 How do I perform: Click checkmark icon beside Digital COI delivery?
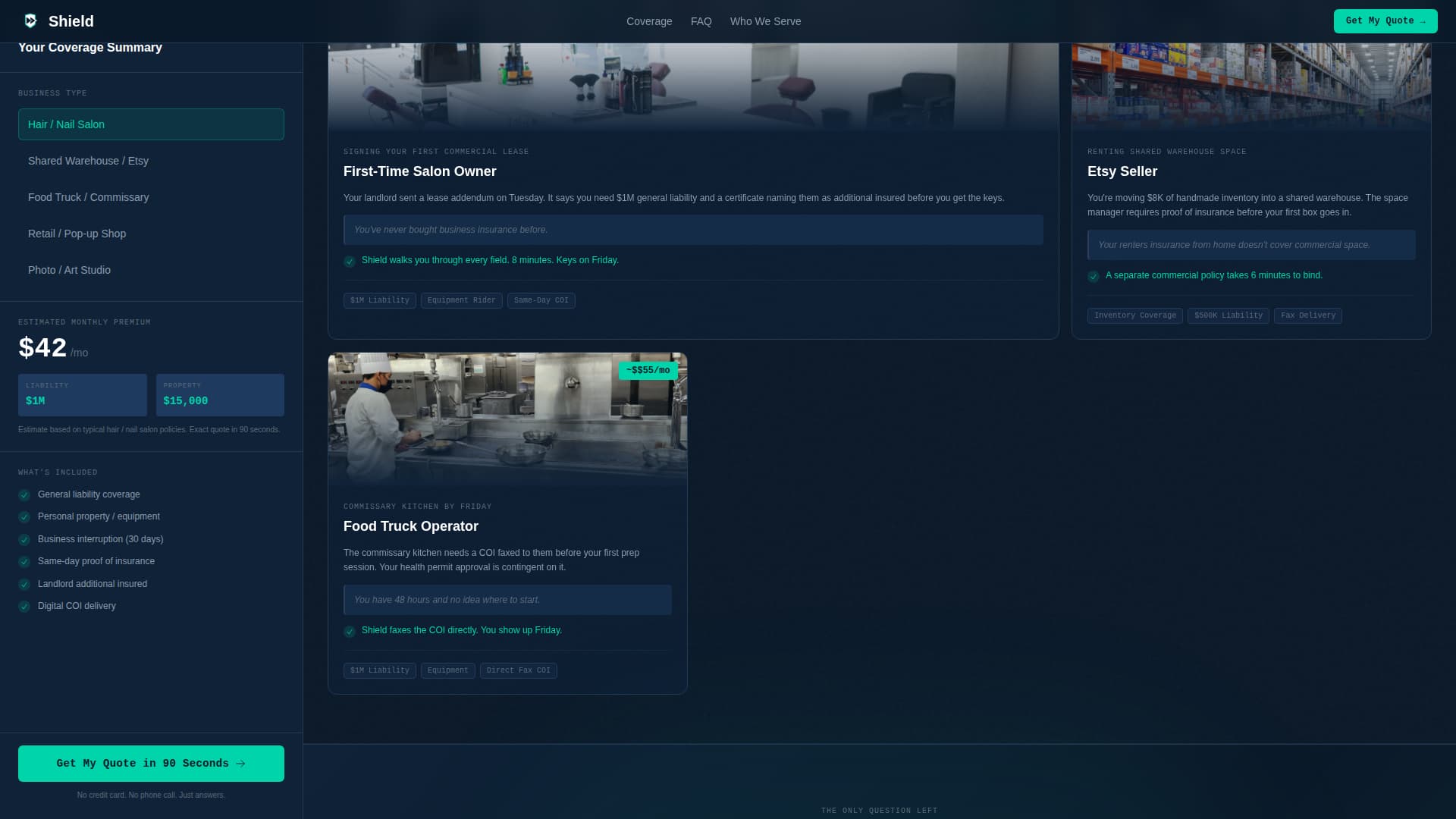click(24, 607)
